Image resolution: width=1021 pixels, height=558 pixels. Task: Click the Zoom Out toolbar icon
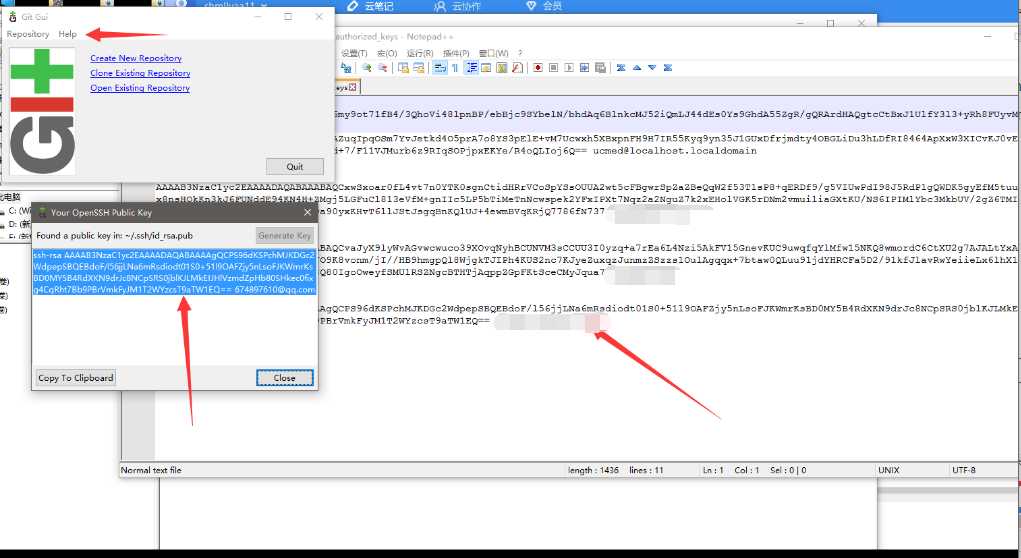382,68
